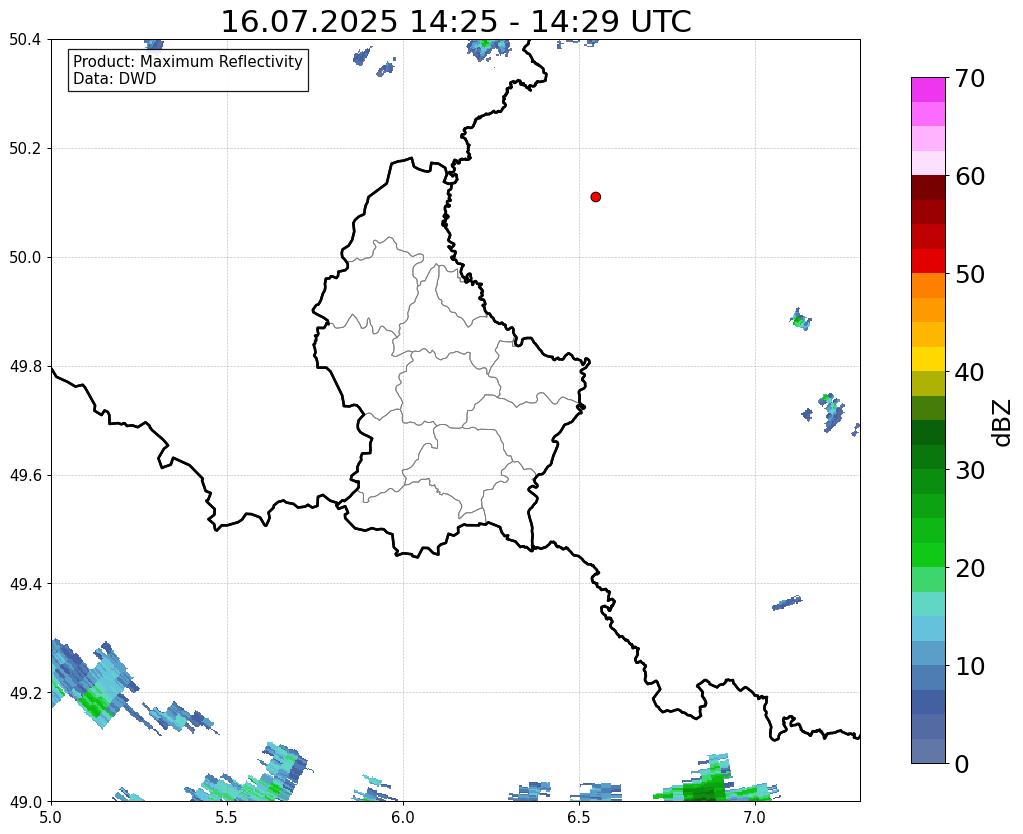
Task: Click longitude axis label 6.5
Action: pyautogui.click(x=579, y=817)
